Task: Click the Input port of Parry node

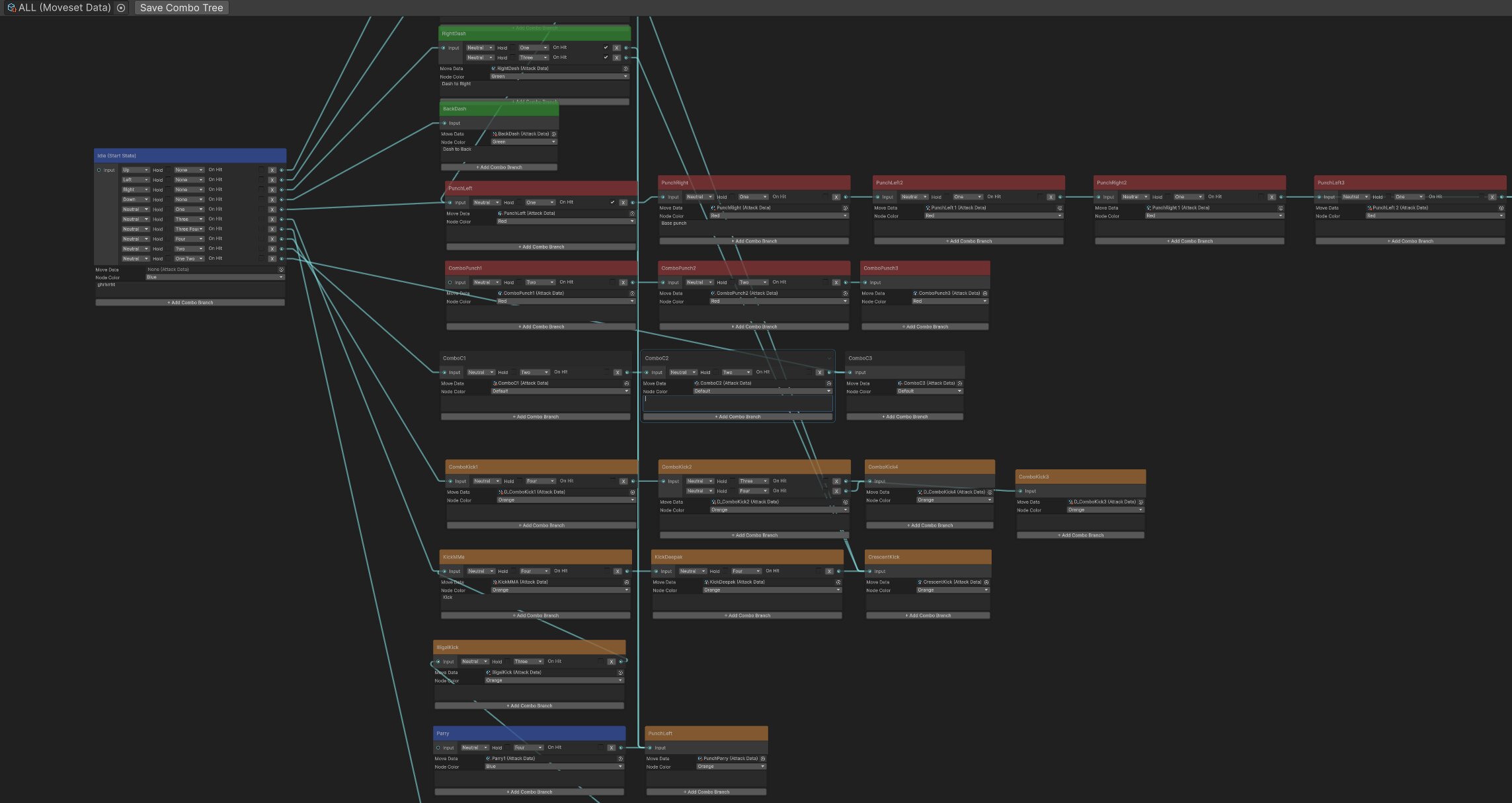Action: click(x=438, y=748)
